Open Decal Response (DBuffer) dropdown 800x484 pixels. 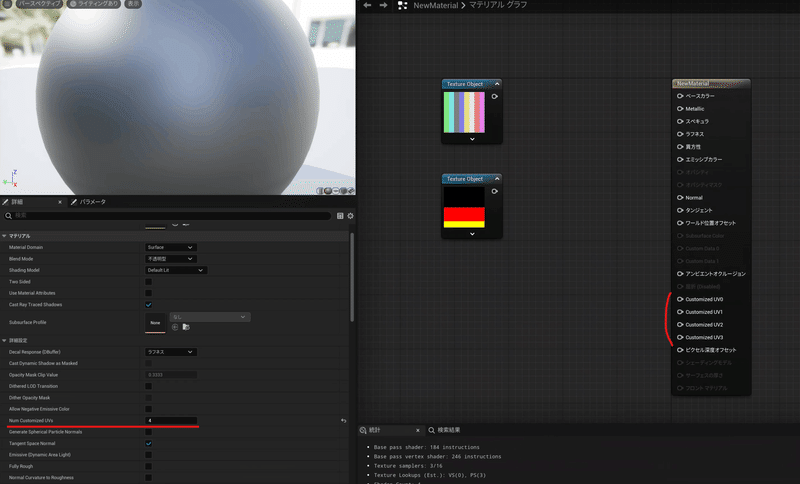pyautogui.click(x=170, y=352)
